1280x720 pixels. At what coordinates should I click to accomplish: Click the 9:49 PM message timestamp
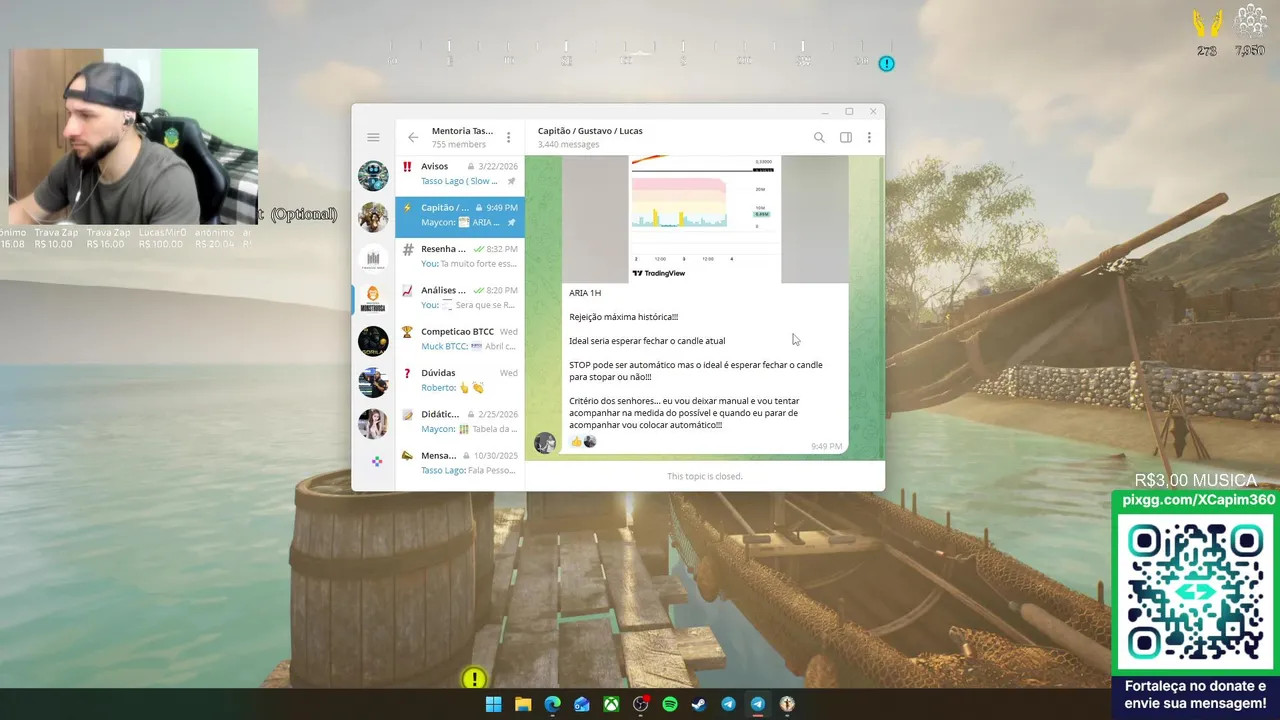coord(826,446)
